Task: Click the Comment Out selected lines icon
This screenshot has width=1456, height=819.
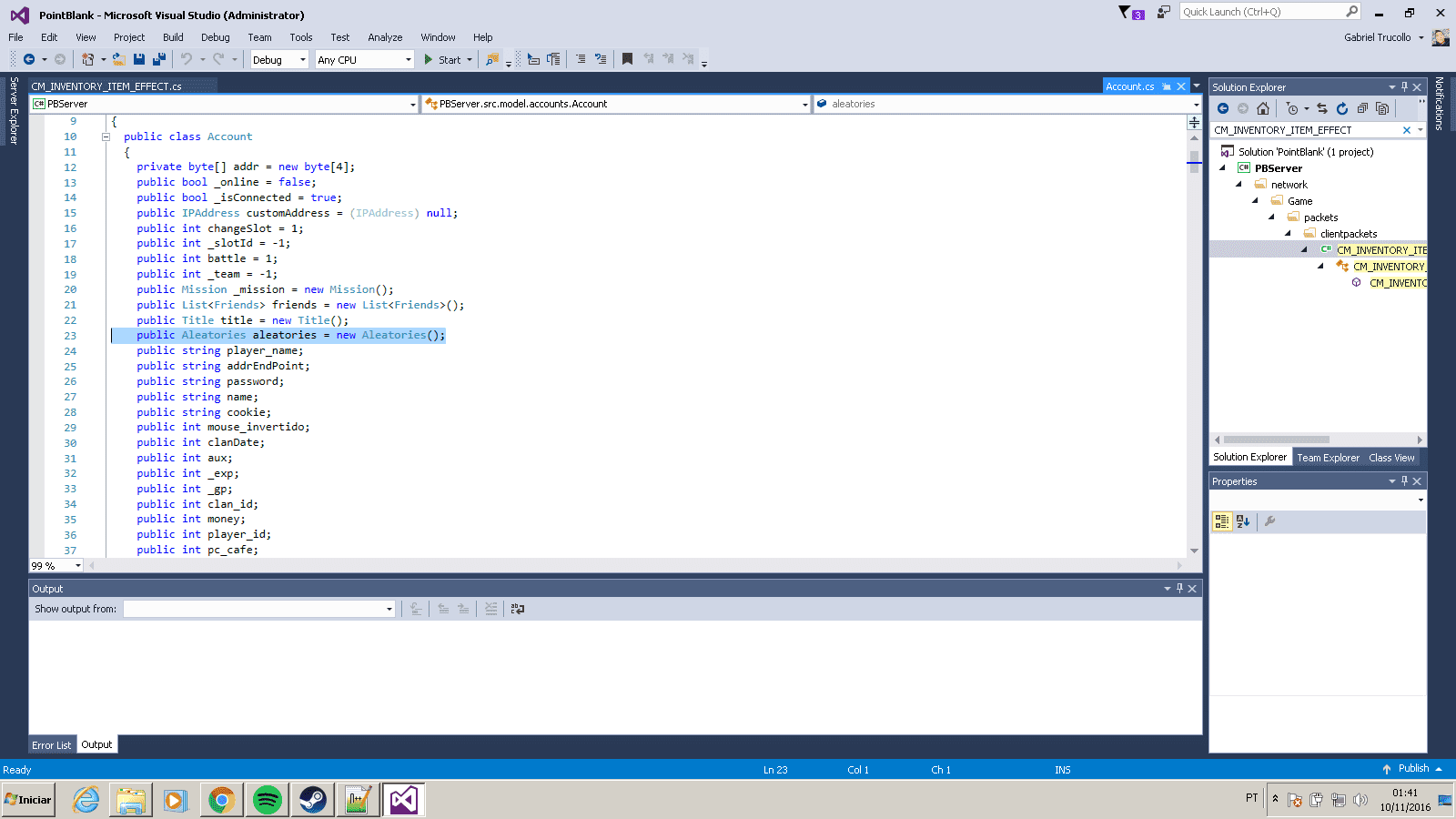Action: 580,59
